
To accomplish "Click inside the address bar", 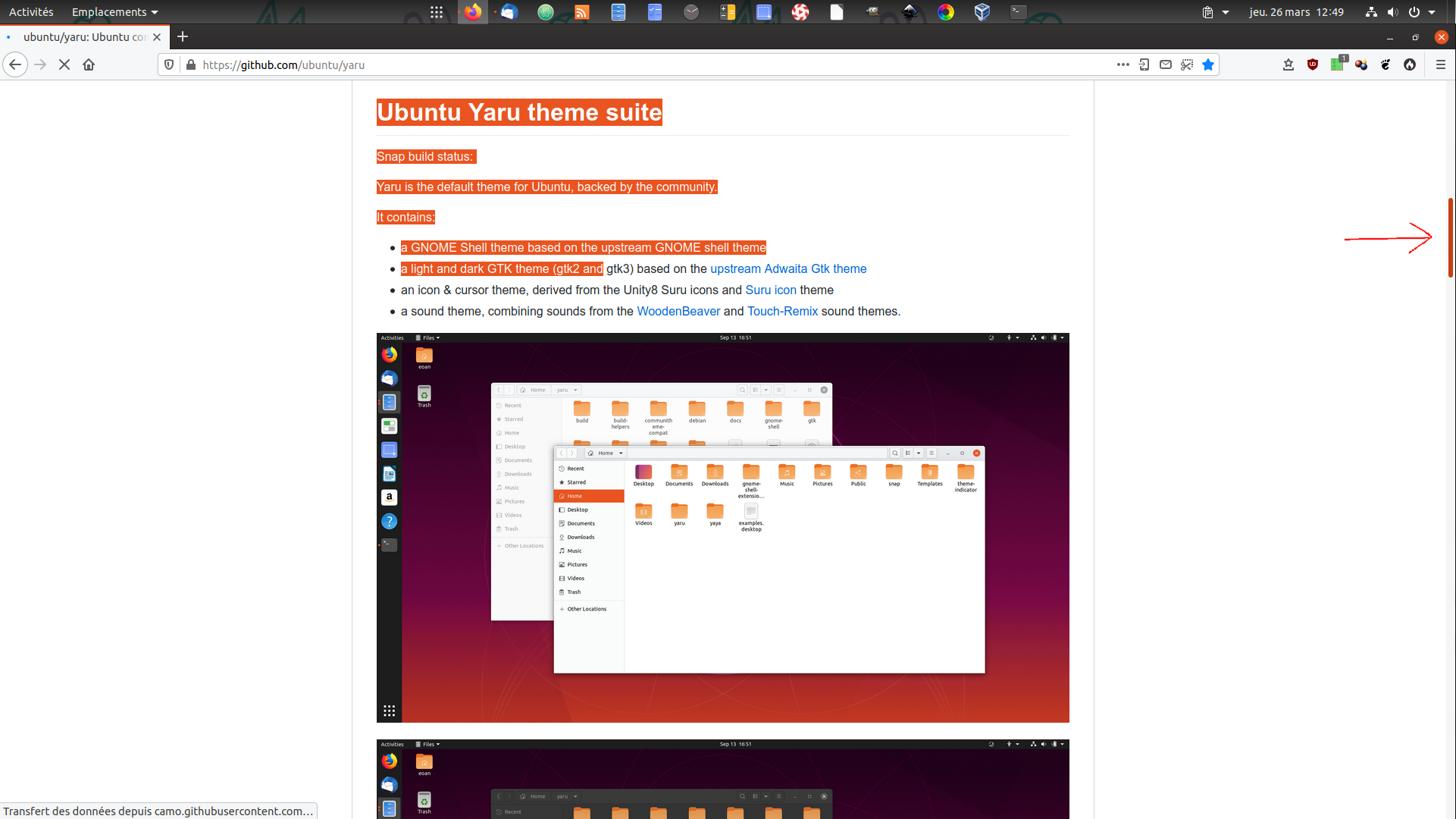I will [x=531, y=64].
